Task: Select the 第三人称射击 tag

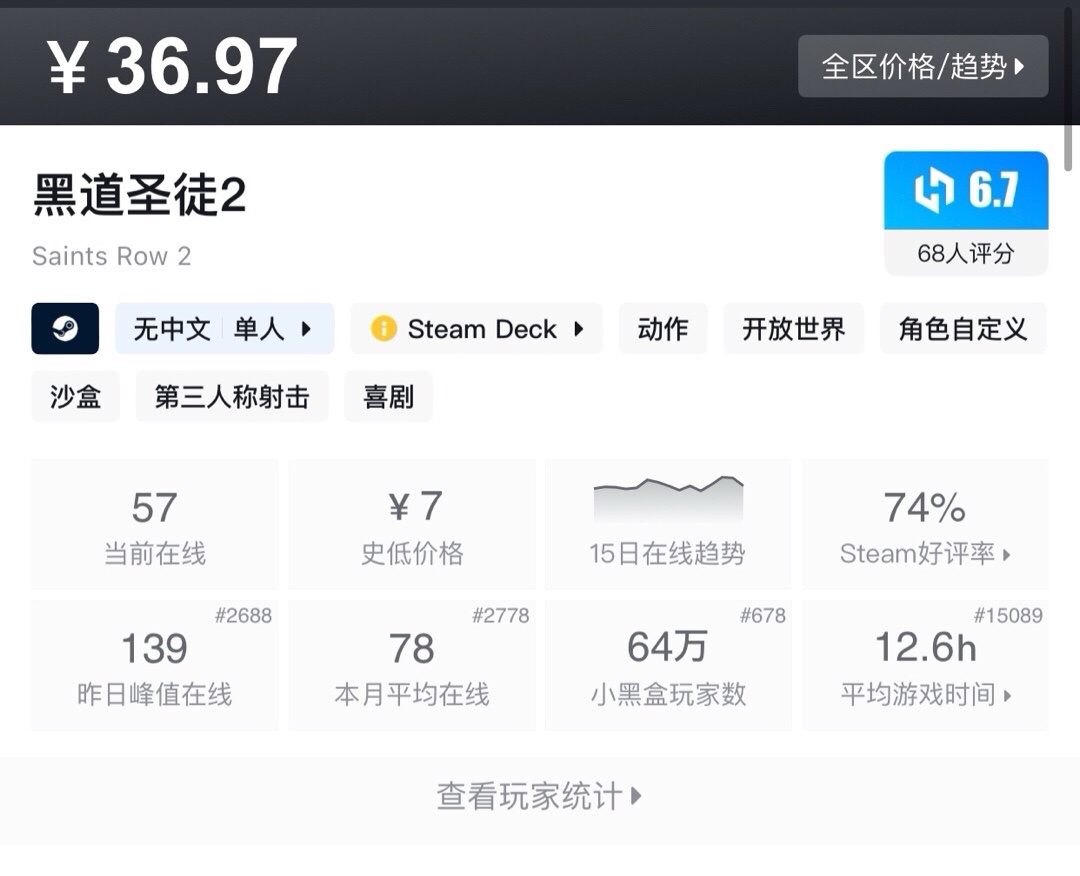Action: click(x=232, y=396)
